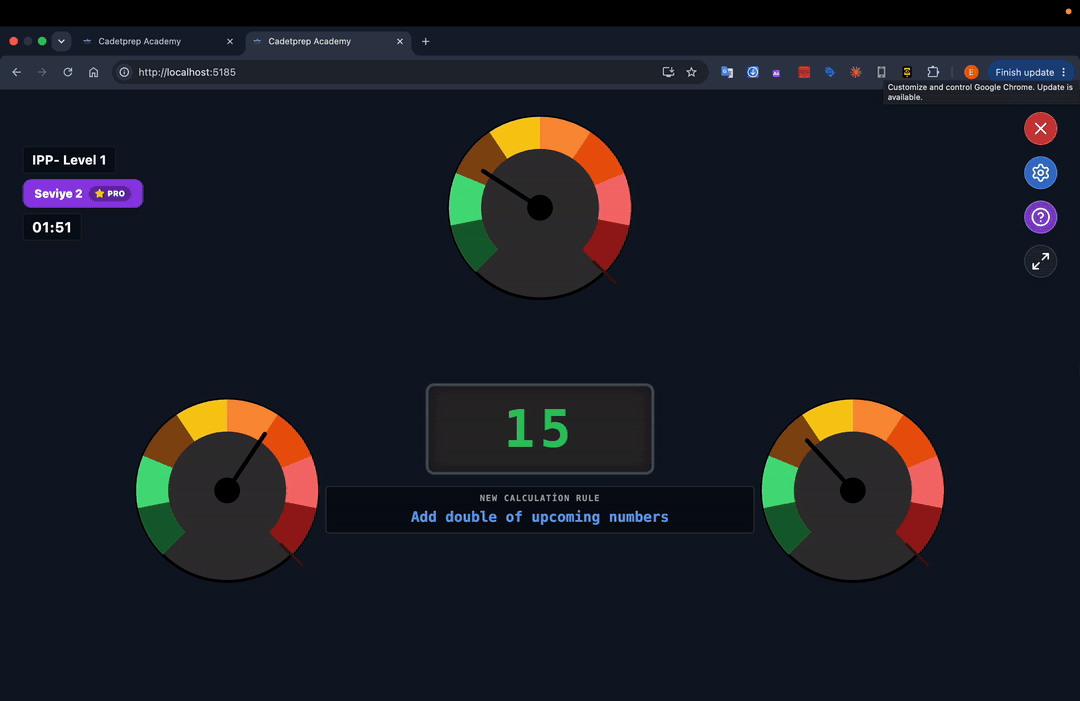
Task: Click the green number 15 display
Action: 540,429
